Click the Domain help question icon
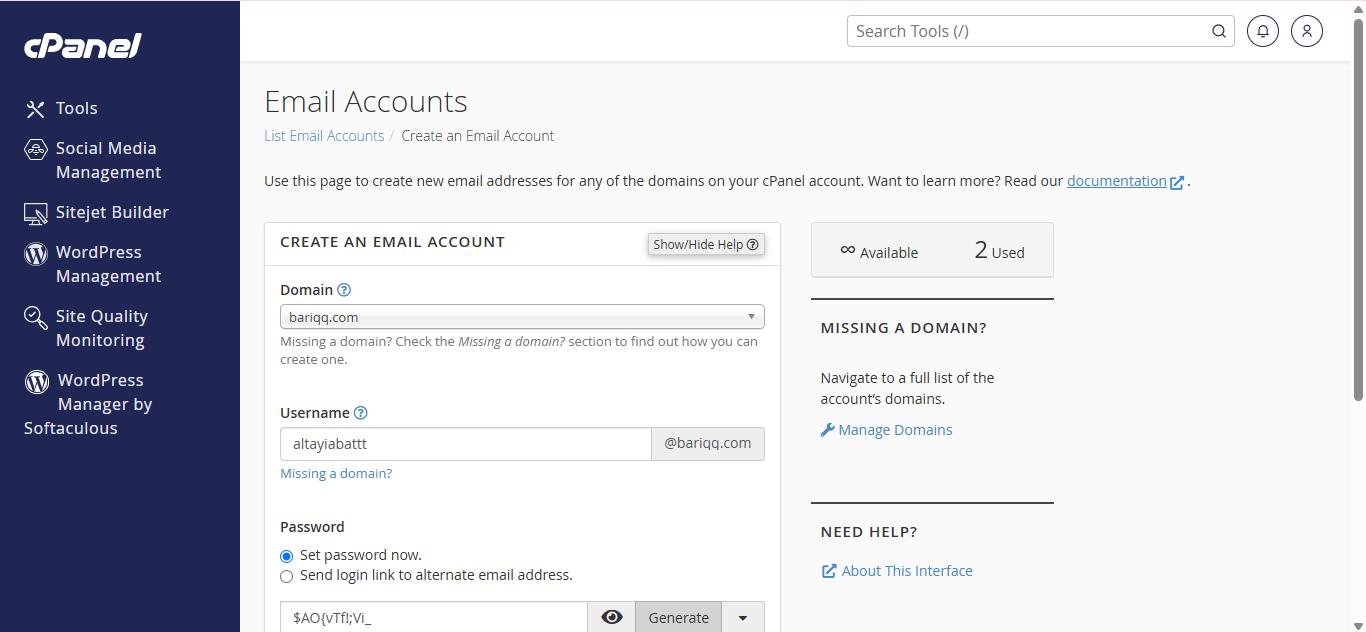This screenshot has width=1366, height=632. tap(344, 290)
